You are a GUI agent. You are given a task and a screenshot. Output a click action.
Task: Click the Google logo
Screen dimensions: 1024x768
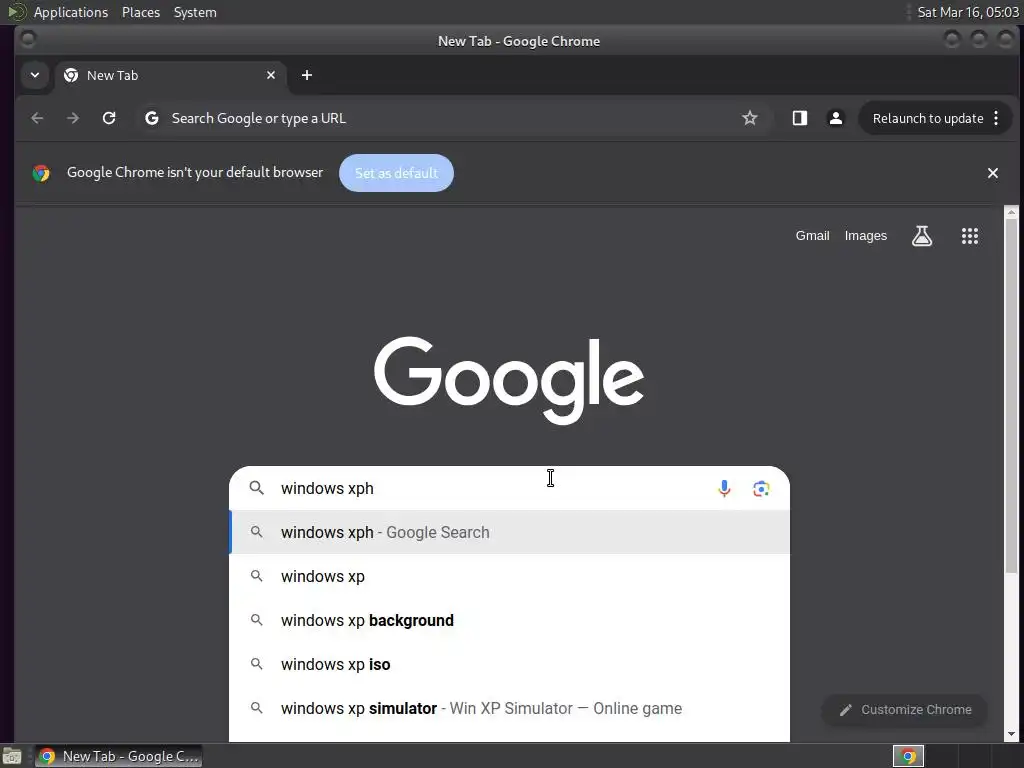click(x=509, y=380)
